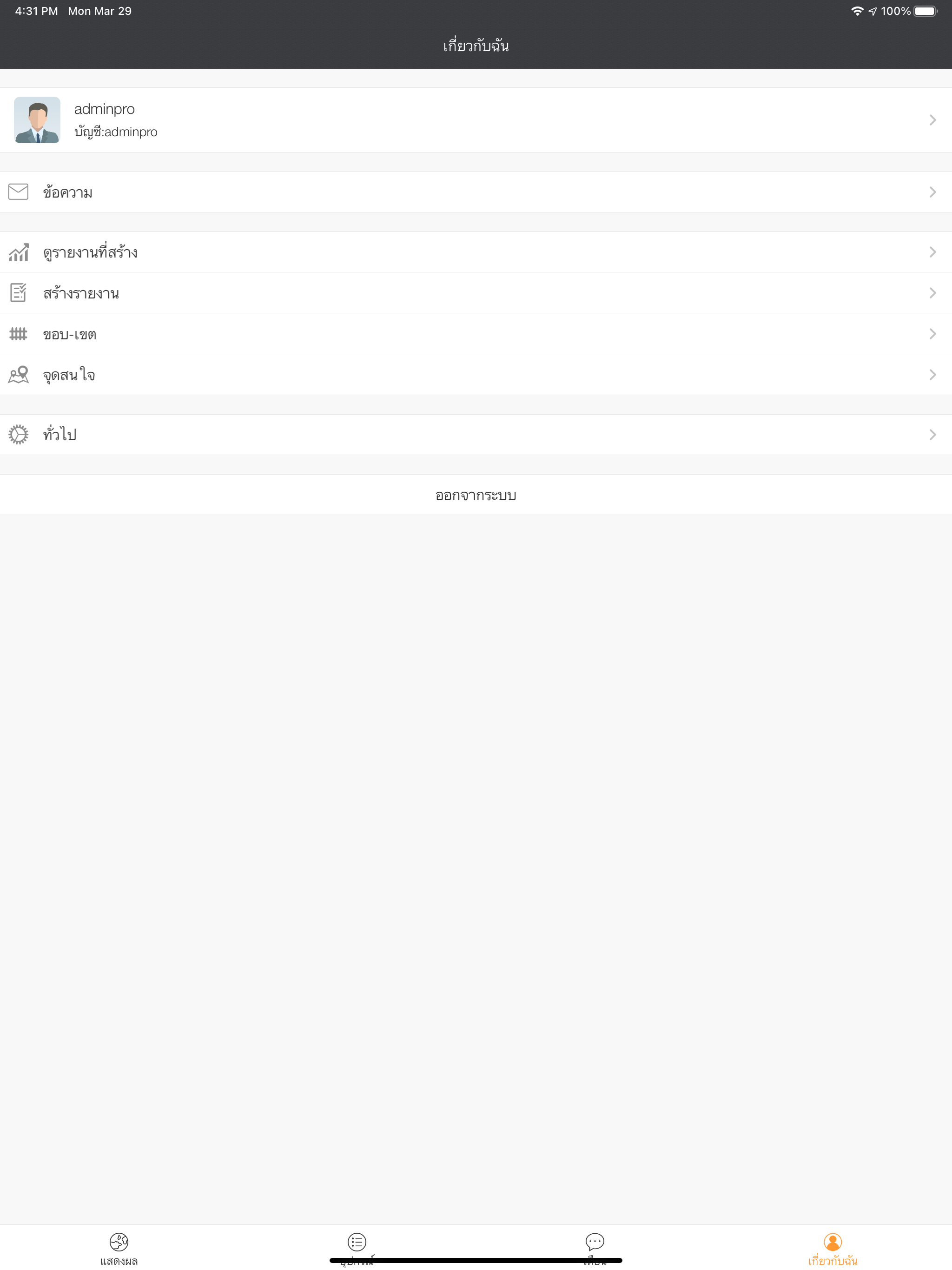Open the points of interest map icon
This screenshot has width=952, height=1270.
[x=19, y=374]
